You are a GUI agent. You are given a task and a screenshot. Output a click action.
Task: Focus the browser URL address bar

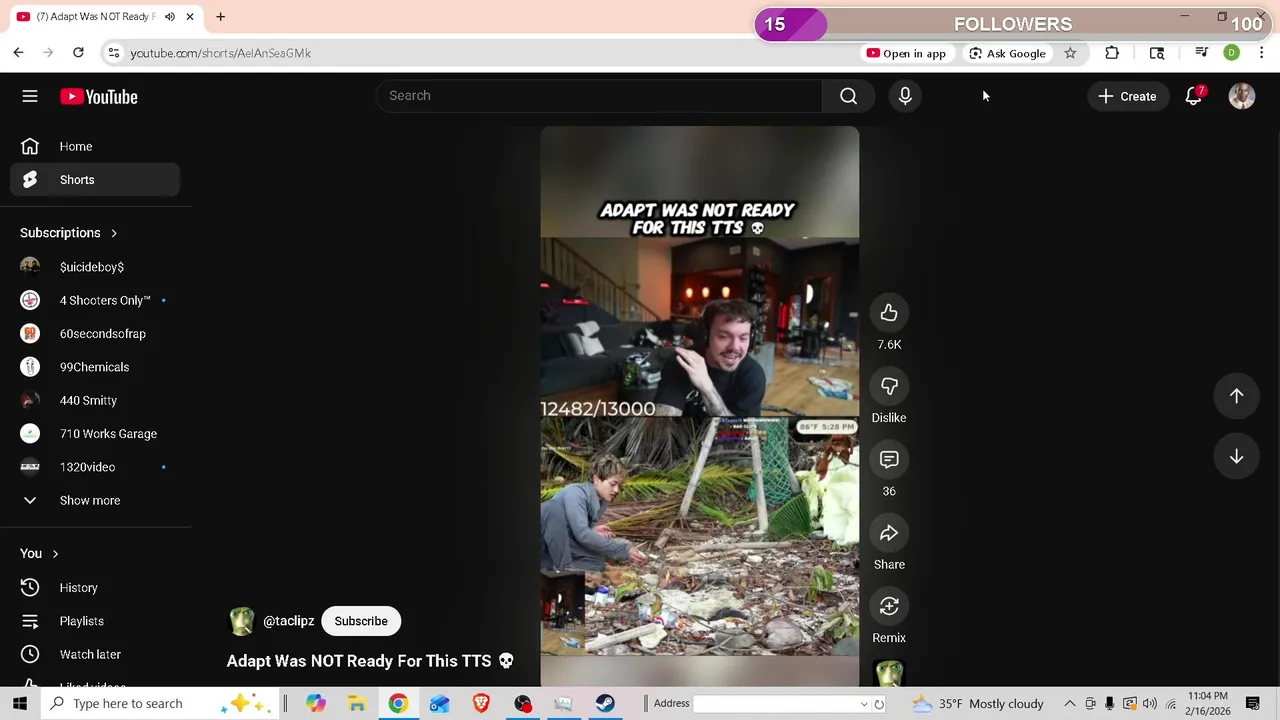point(480,53)
